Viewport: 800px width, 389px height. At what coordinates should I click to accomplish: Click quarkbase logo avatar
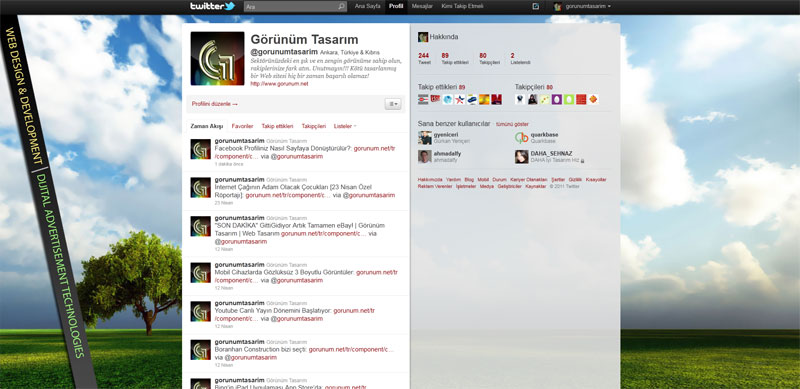click(521, 138)
